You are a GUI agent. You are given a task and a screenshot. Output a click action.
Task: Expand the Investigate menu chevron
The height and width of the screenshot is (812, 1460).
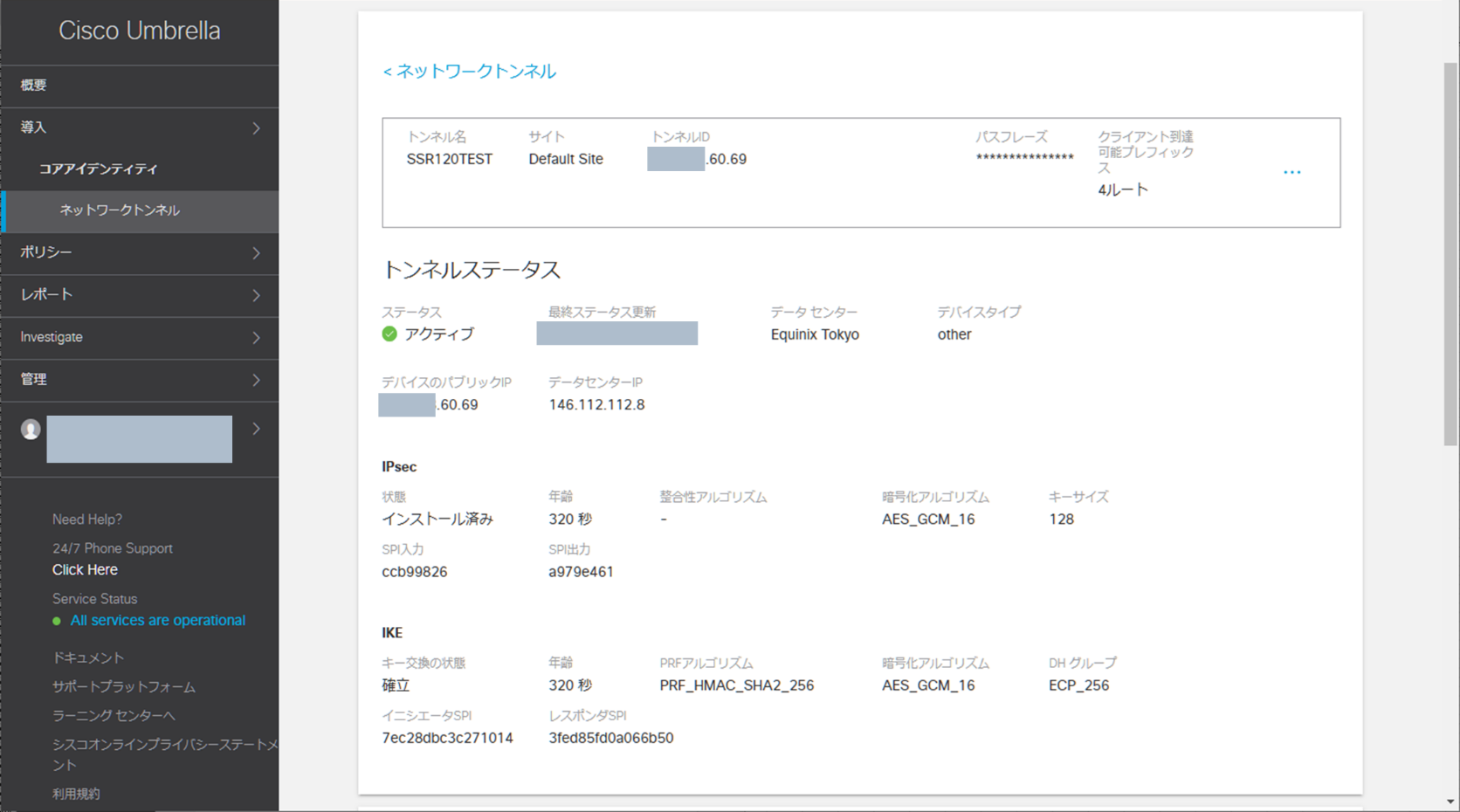[x=256, y=338]
